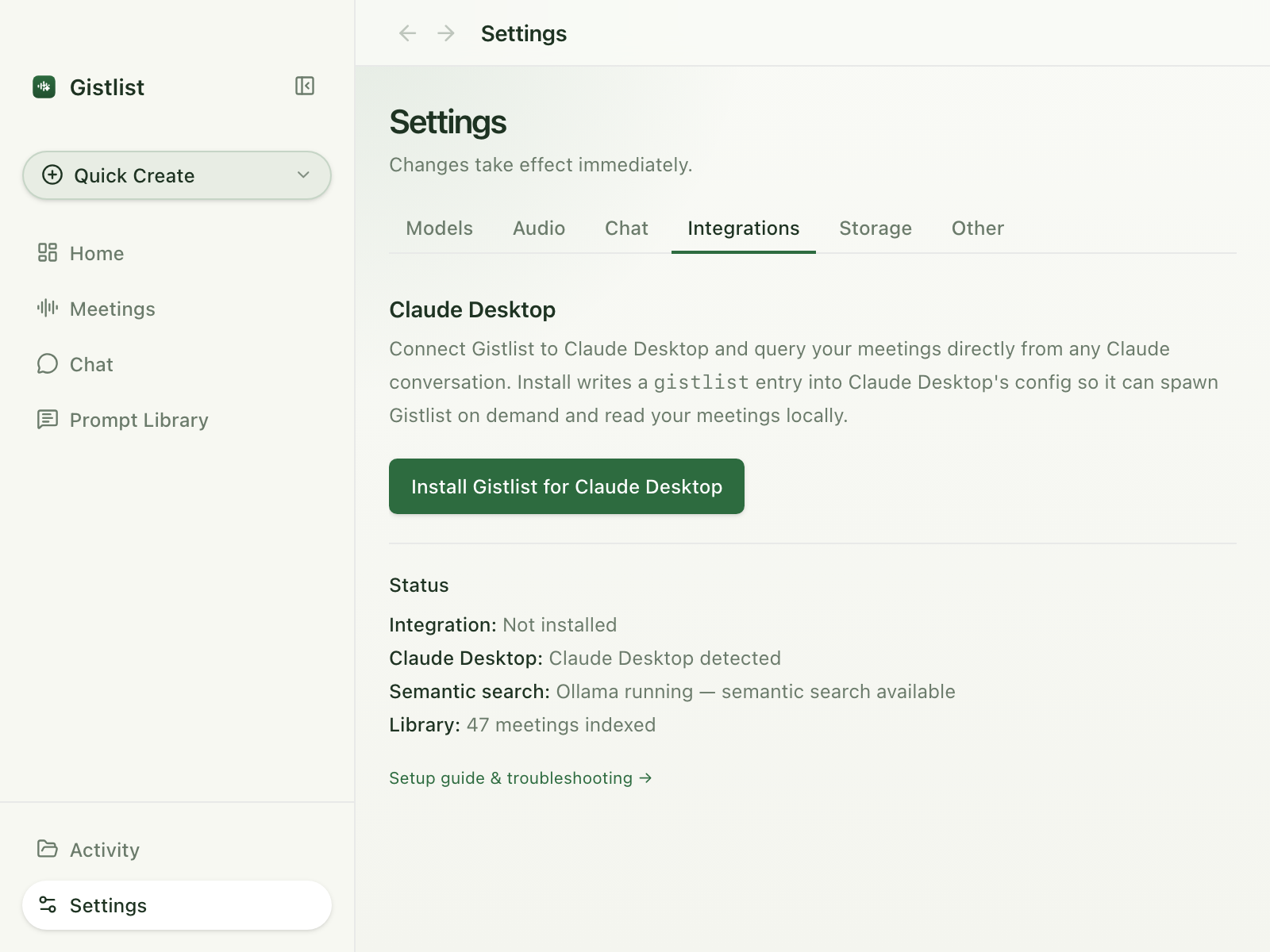Viewport: 1270px width, 952px height.
Task: Switch to the Models tab
Action: click(x=439, y=228)
